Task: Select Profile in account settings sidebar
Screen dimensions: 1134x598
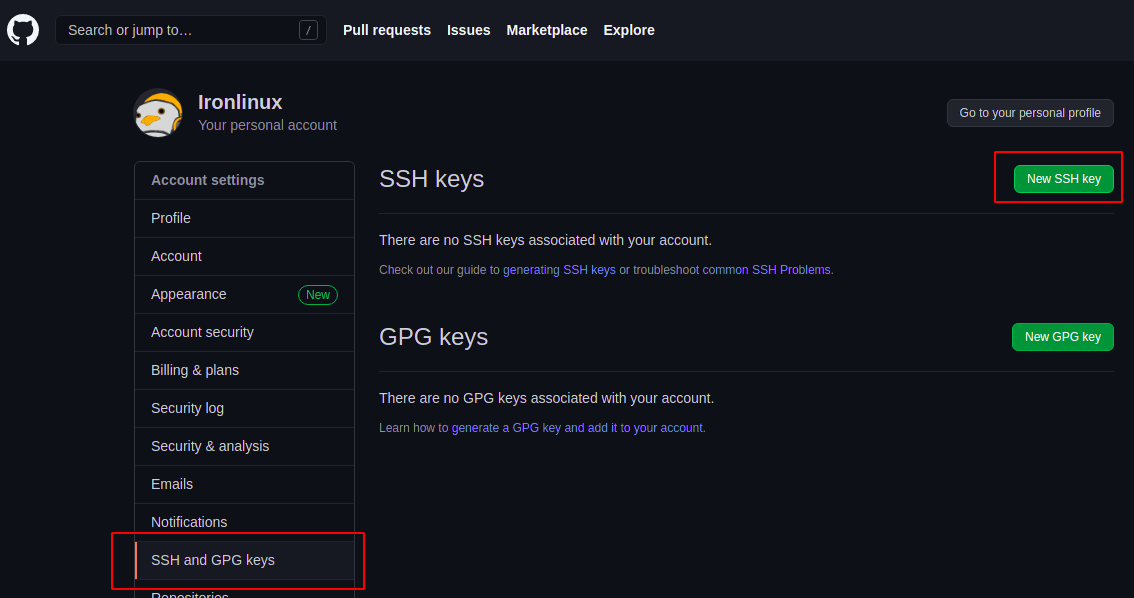Action: tap(171, 218)
